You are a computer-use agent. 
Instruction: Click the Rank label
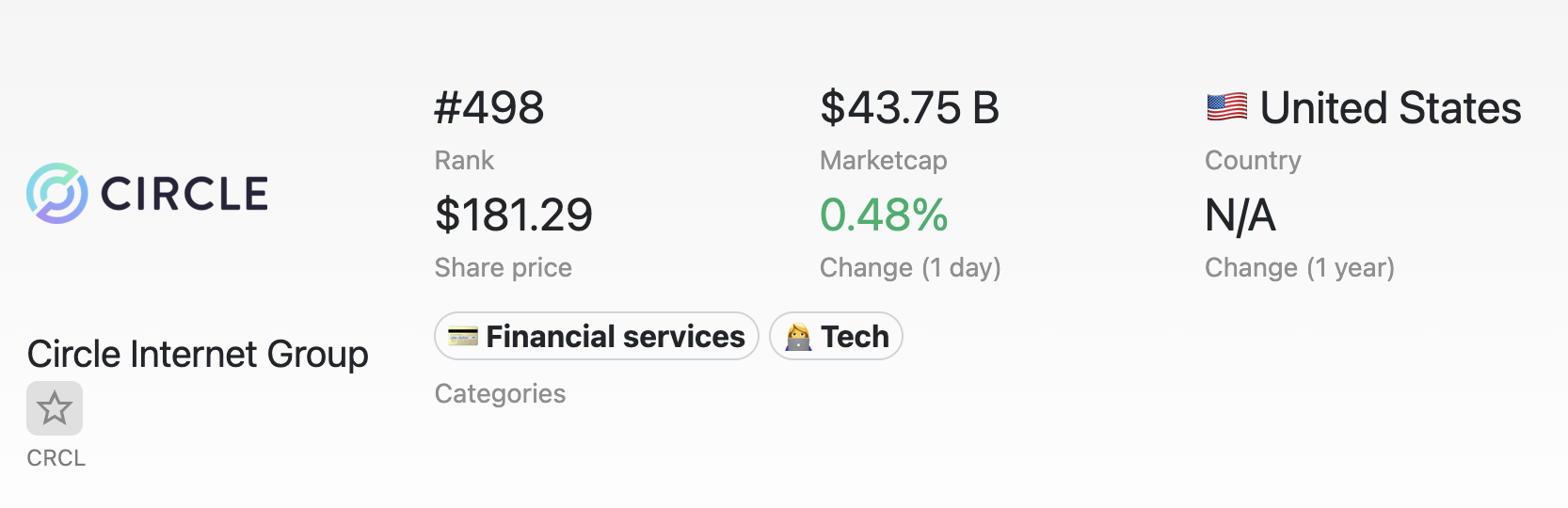(x=464, y=161)
